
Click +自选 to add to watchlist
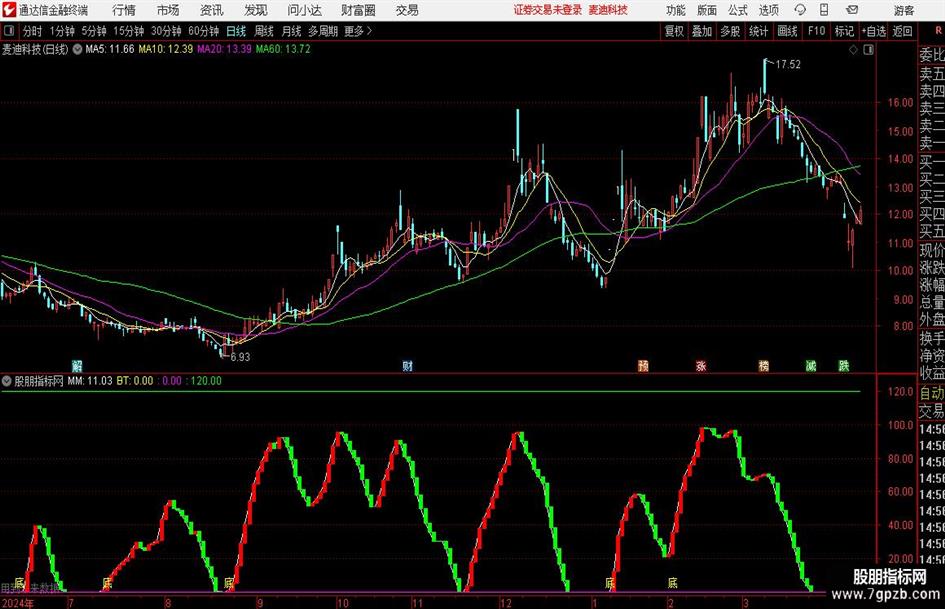[x=873, y=31]
